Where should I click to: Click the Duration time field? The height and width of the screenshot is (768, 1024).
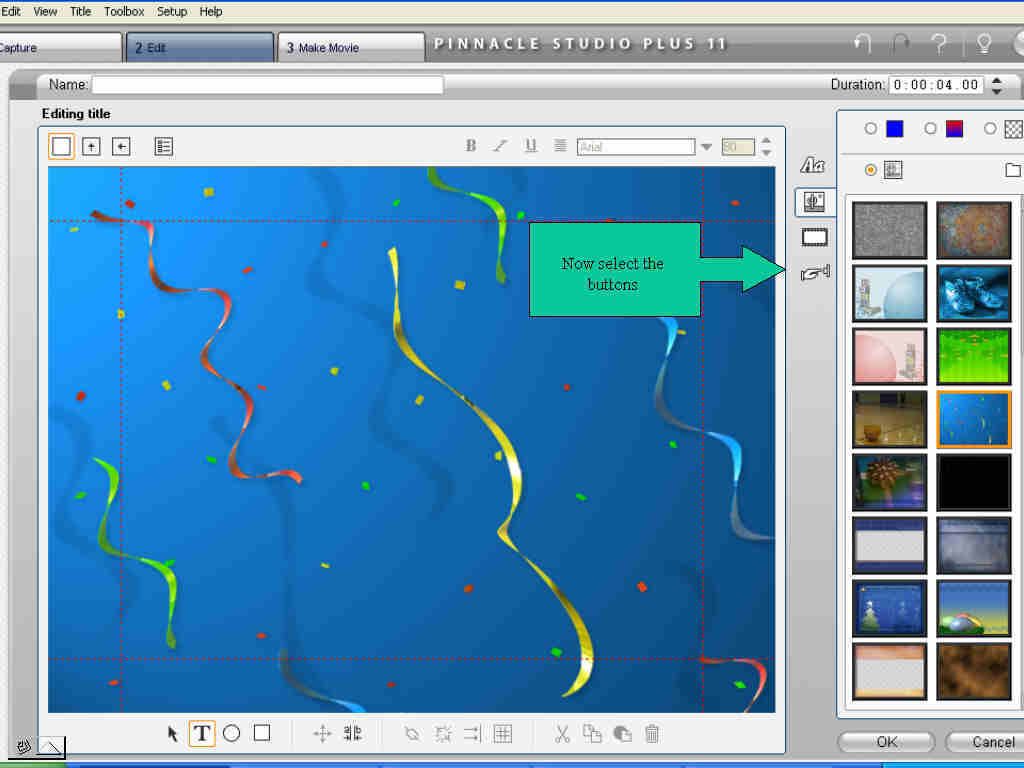(x=936, y=85)
